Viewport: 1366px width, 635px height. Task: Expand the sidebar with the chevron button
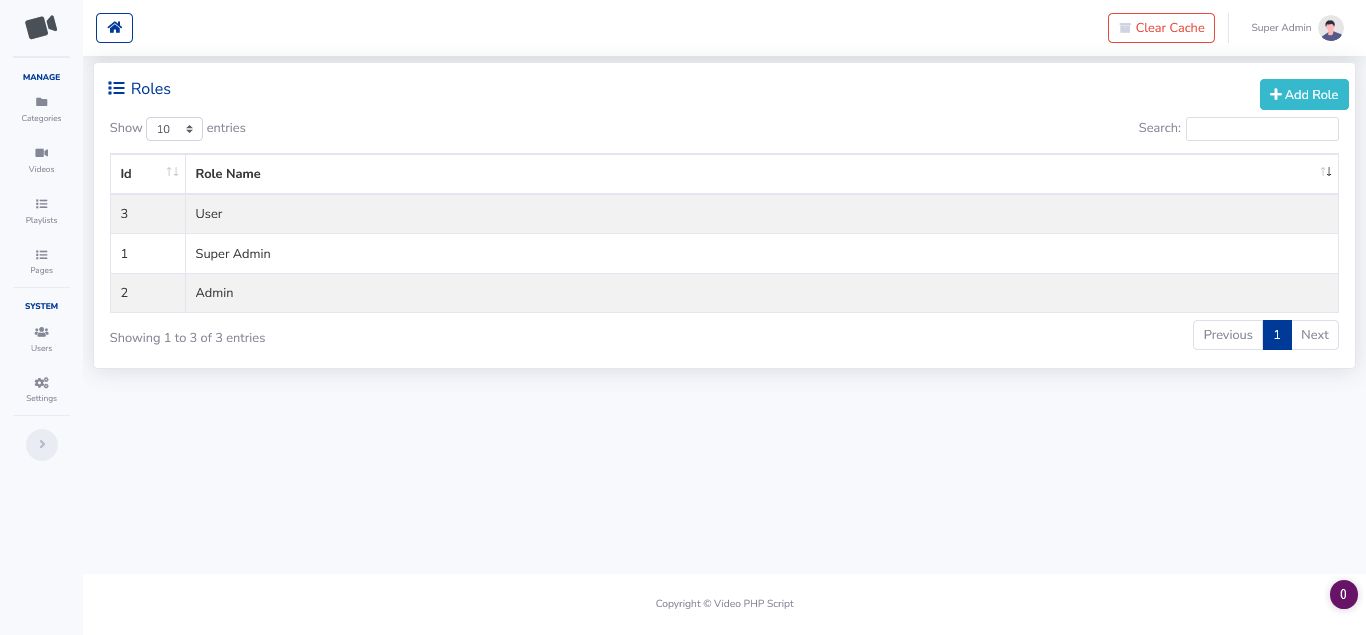(42, 445)
